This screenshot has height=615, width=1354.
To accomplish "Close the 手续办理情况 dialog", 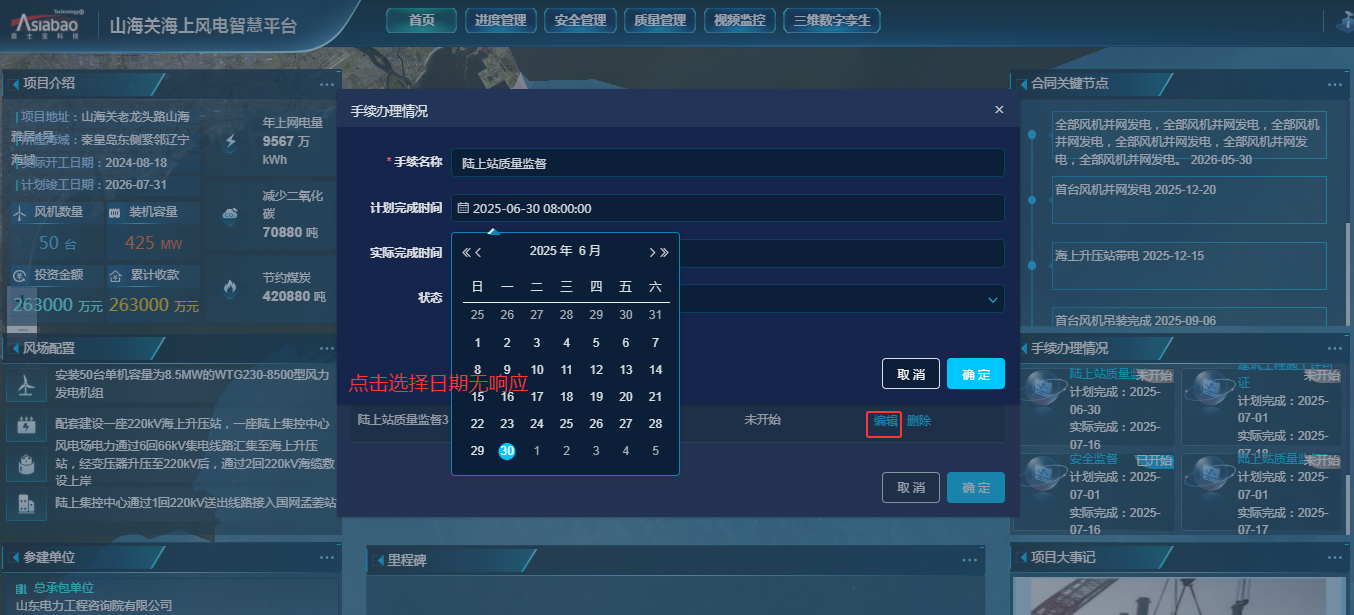I will (999, 110).
